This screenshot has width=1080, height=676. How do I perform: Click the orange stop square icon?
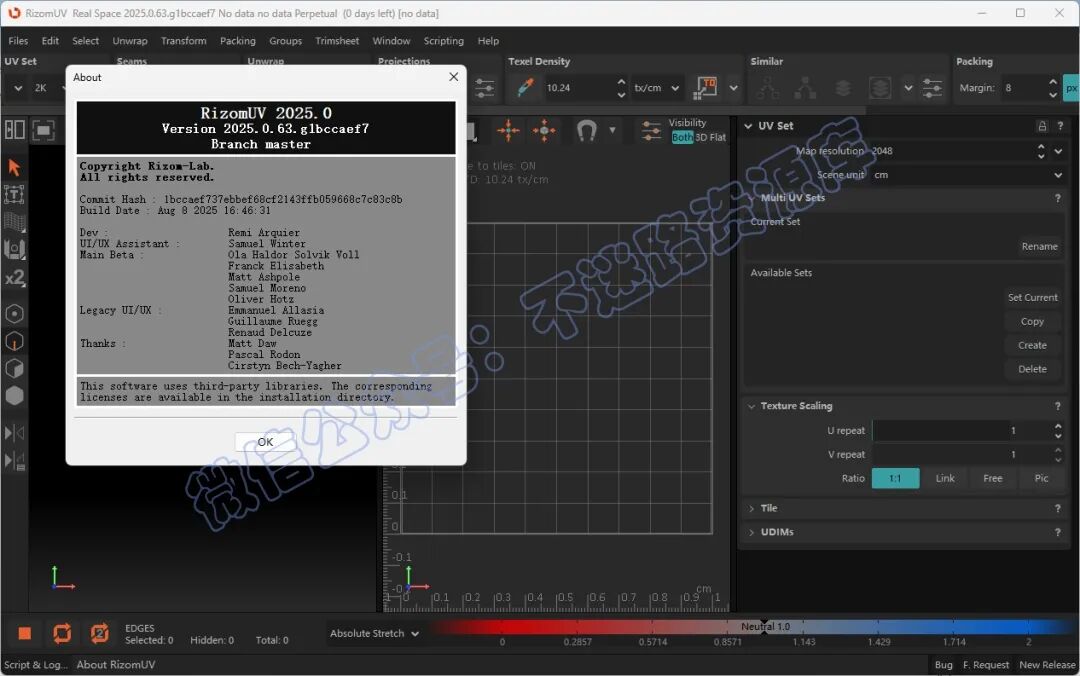[25, 633]
